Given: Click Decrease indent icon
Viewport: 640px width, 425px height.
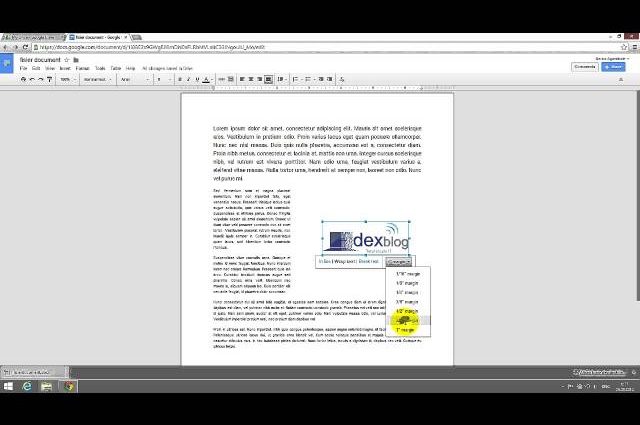Looking at the screenshot, I should pos(321,79).
